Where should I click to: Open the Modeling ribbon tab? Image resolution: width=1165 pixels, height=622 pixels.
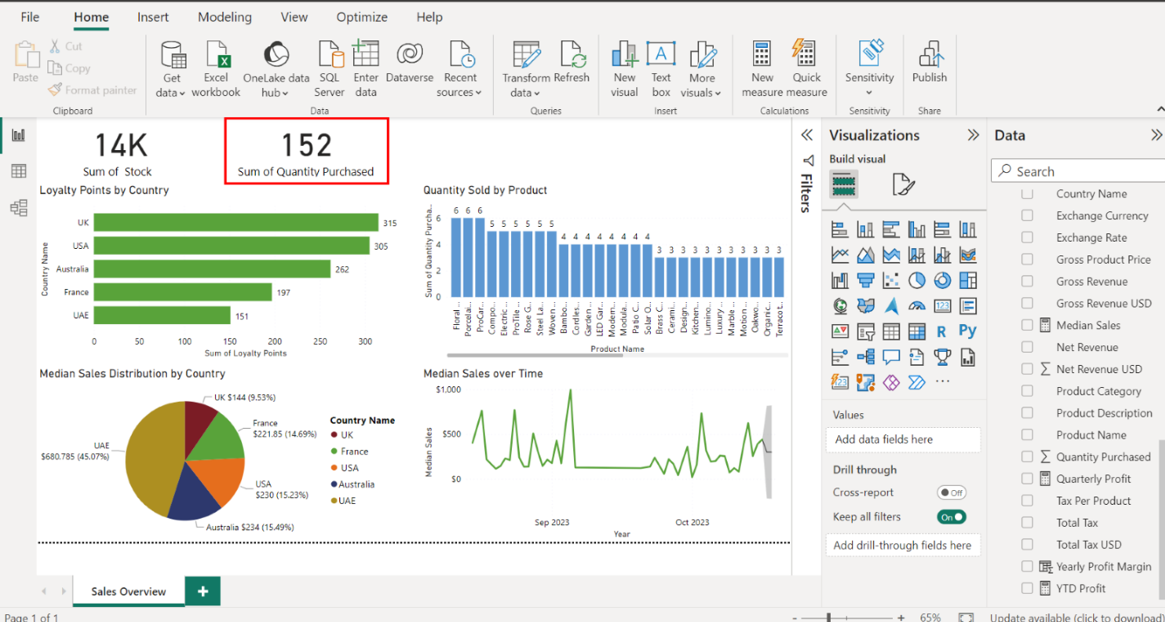(x=224, y=17)
